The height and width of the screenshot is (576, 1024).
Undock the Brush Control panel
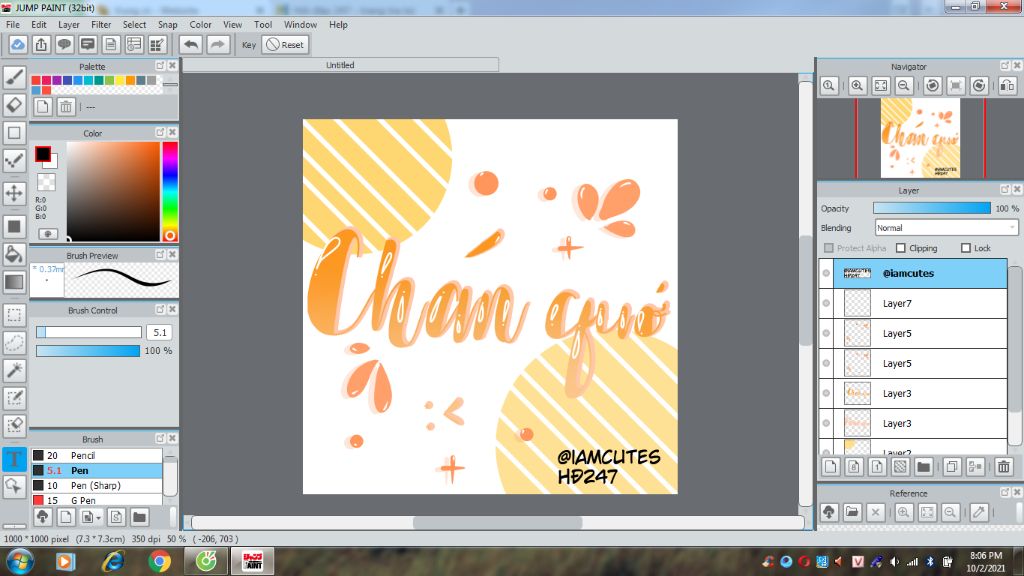[x=160, y=310]
